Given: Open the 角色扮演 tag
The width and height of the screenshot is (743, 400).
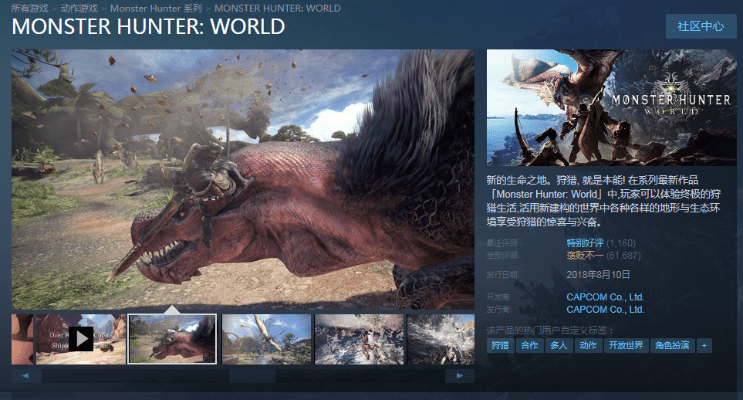Looking at the screenshot, I should point(671,345).
